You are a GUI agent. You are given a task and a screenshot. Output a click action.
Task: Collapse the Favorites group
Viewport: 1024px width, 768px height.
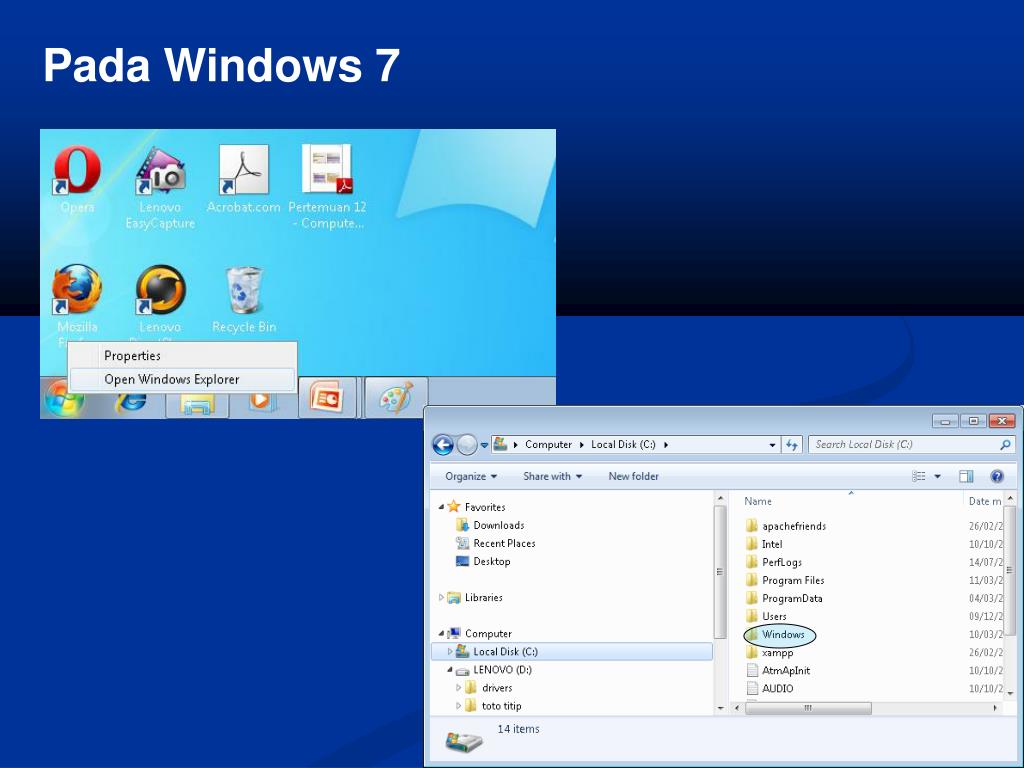click(x=441, y=507)
